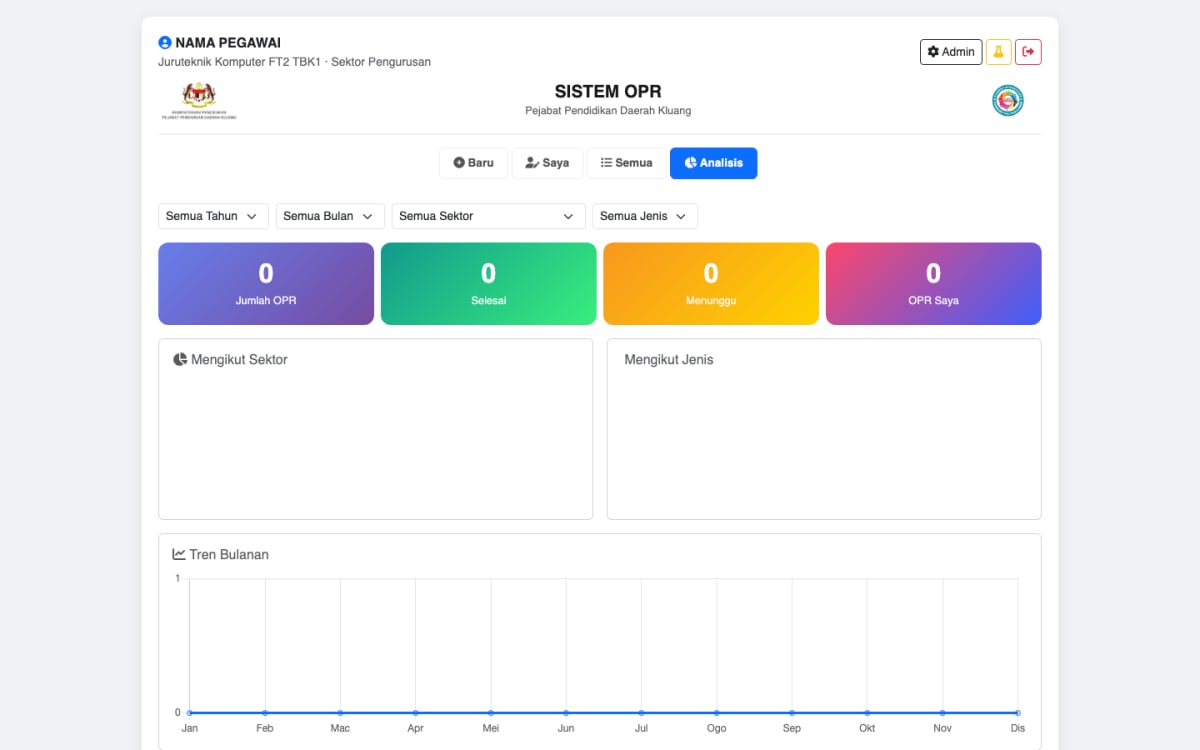Screen dimensions: 1200x750
Task: Click the orange Menunggu stat card
Action: point(711,284)
